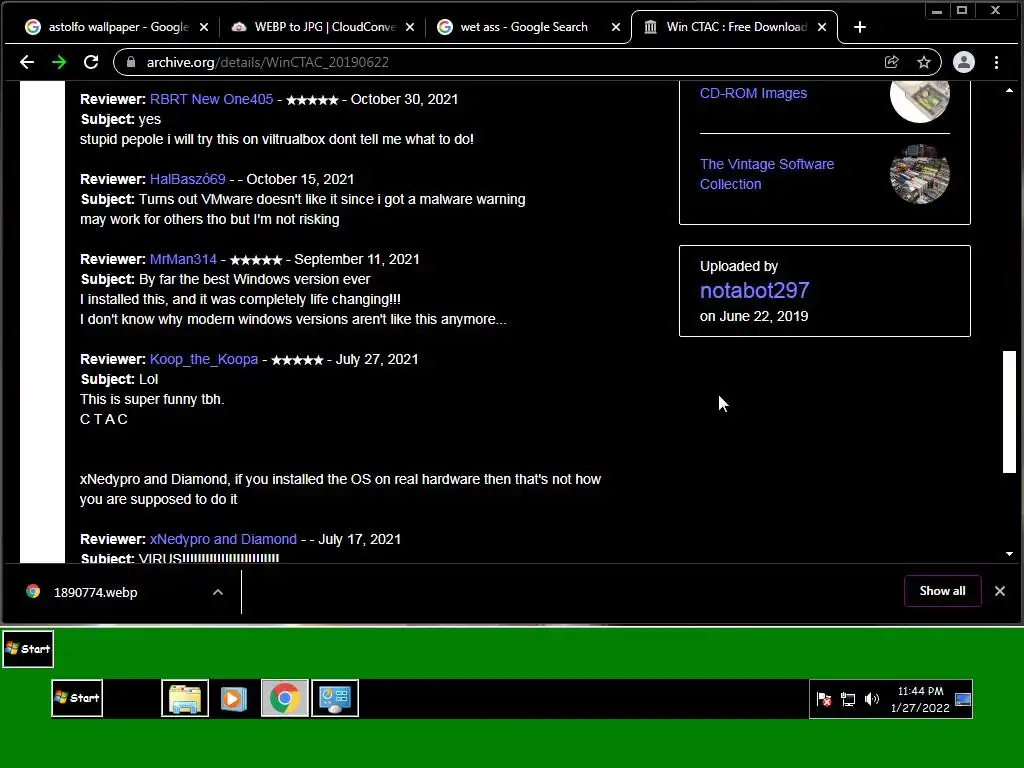Bookmark this page with star icon
Image resolution: width=1024 pixels, height=768 pixels.
[923, 62]
